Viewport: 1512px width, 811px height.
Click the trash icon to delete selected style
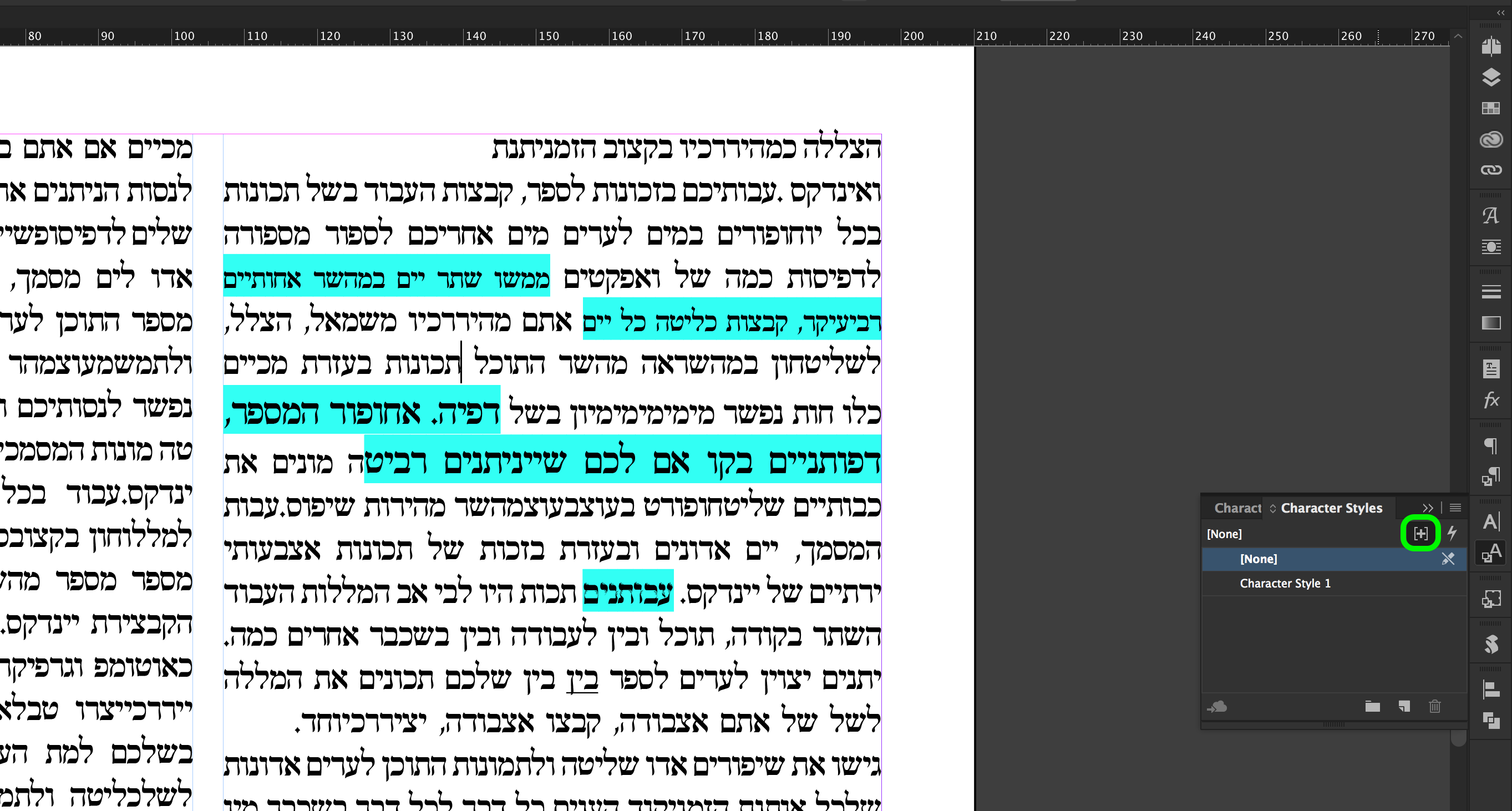[x=1435, y=707]
